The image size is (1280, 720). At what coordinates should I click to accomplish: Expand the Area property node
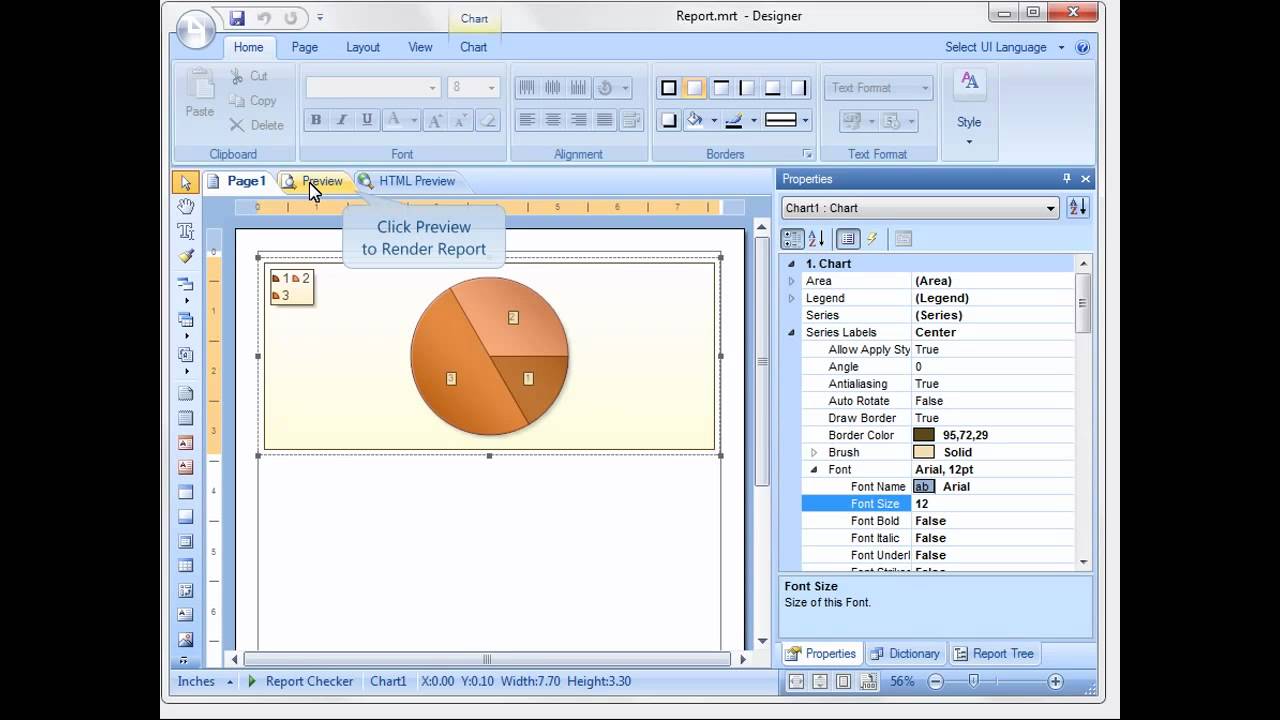point(791,281)
